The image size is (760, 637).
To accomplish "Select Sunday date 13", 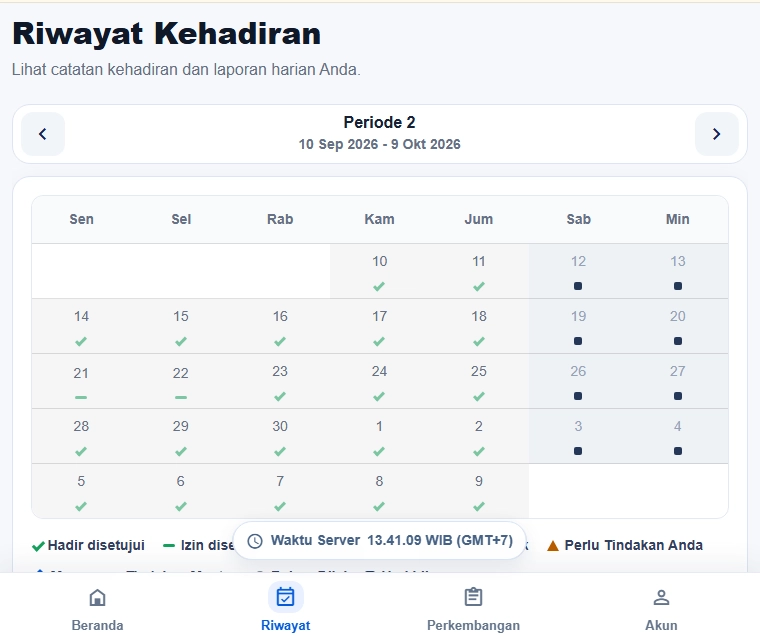I will point(678,271).
